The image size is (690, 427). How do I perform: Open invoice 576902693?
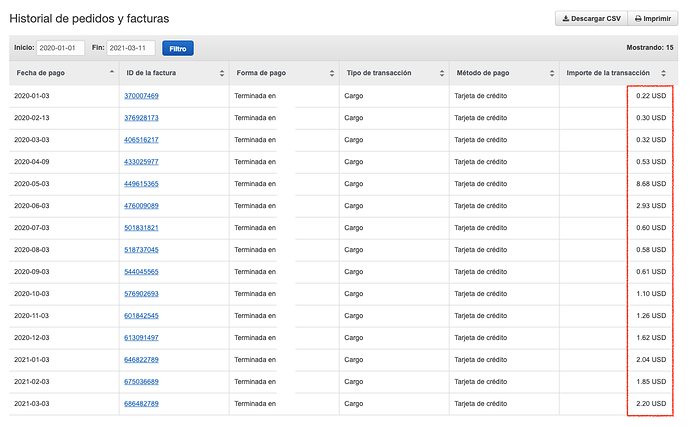[x=141, y=294]
